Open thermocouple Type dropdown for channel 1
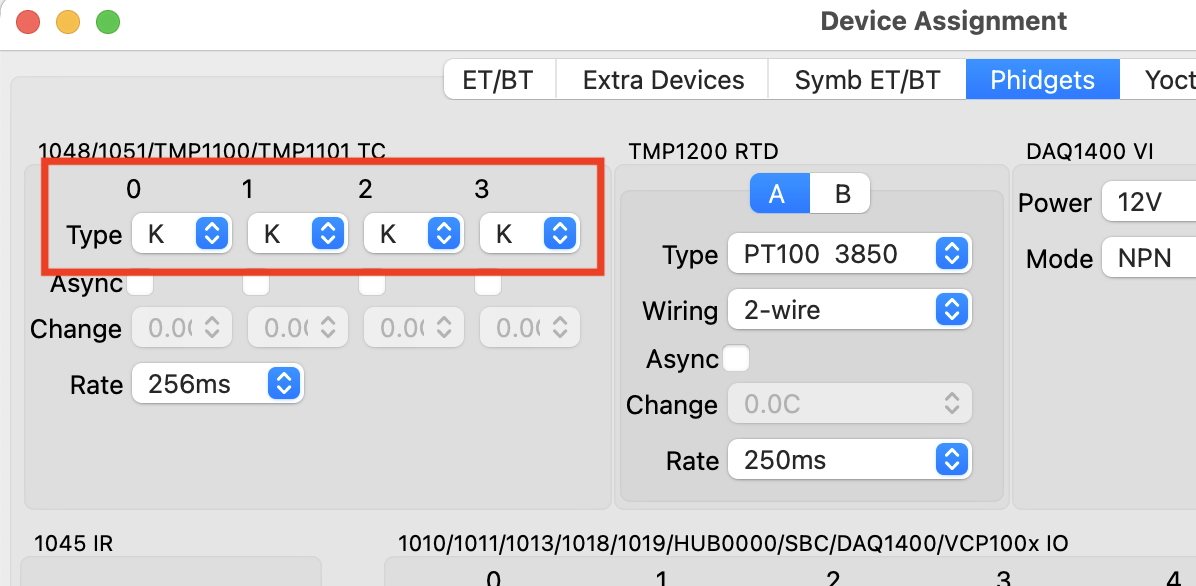 (297, 233)
